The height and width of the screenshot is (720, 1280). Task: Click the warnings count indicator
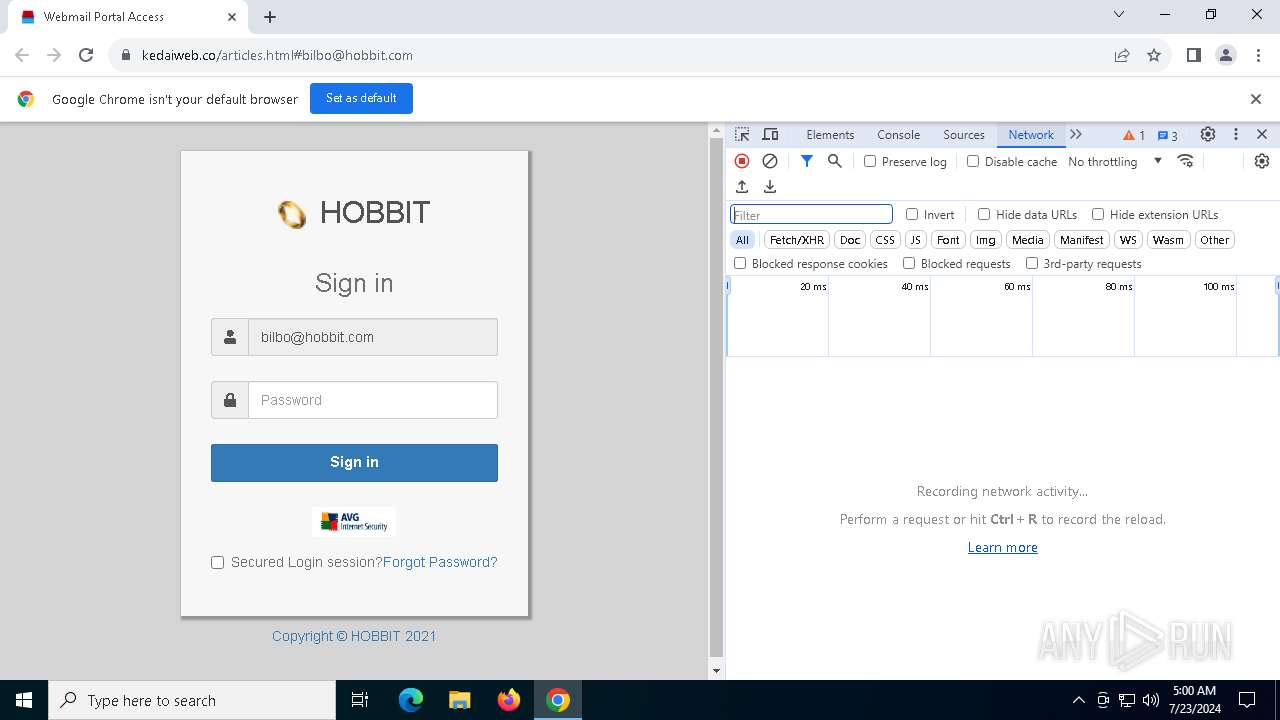click(1134, 135)
